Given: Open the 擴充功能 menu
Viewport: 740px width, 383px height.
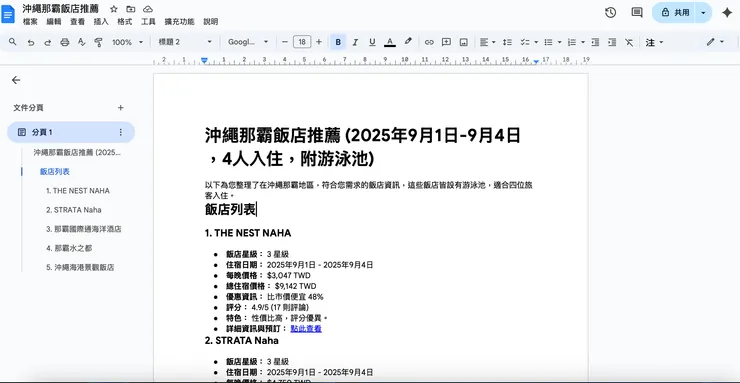Looking at the screenshot, I should (179, 22).
